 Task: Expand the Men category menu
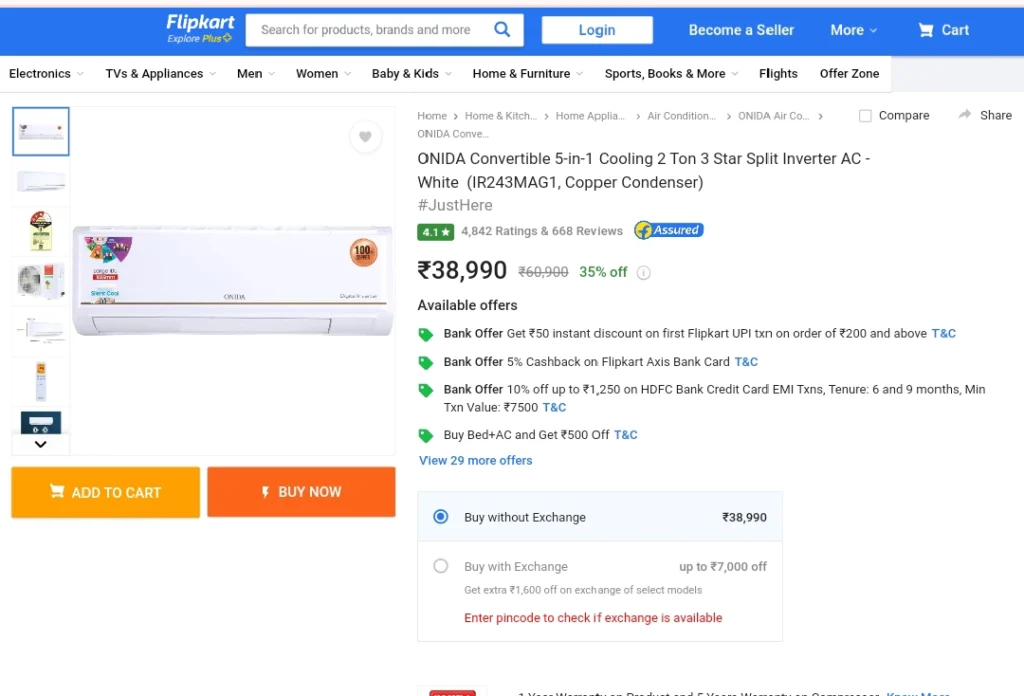point(256,74)
